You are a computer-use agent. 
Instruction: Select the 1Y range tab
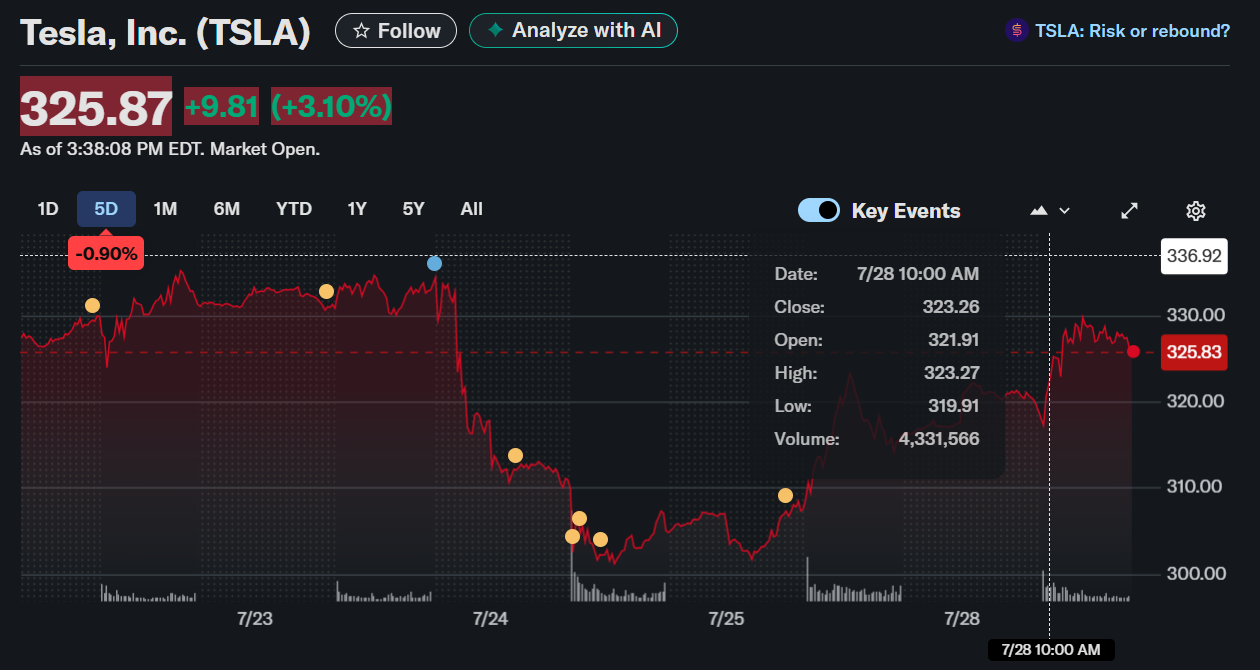pyautogui.click(x=357, y=209)
